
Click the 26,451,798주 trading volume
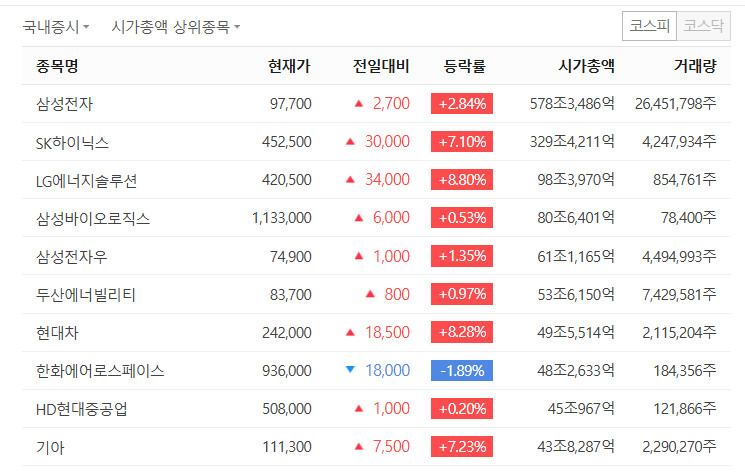coord(676,104)
